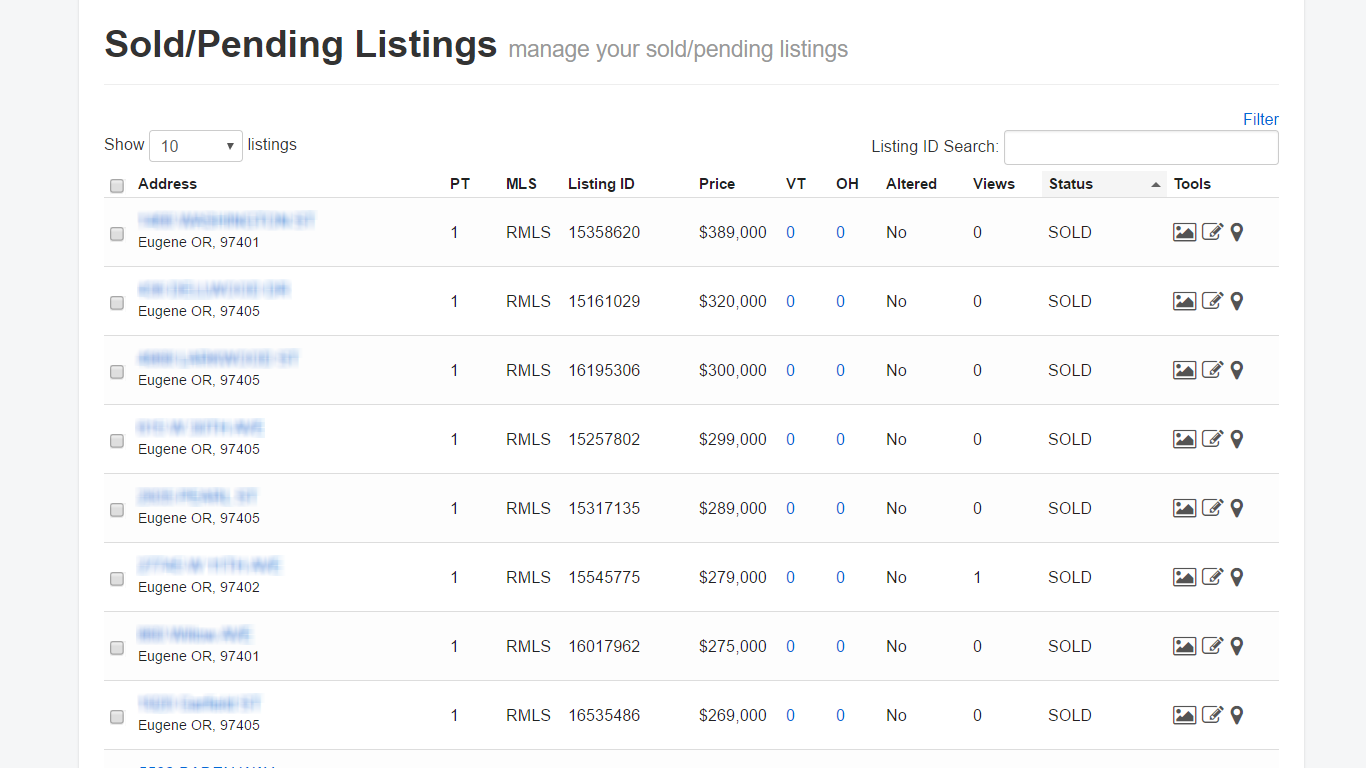Edit listing 16195306 with pencil icon
The height and width of the screenshot is (768, 1366).
pos(1212,370)
